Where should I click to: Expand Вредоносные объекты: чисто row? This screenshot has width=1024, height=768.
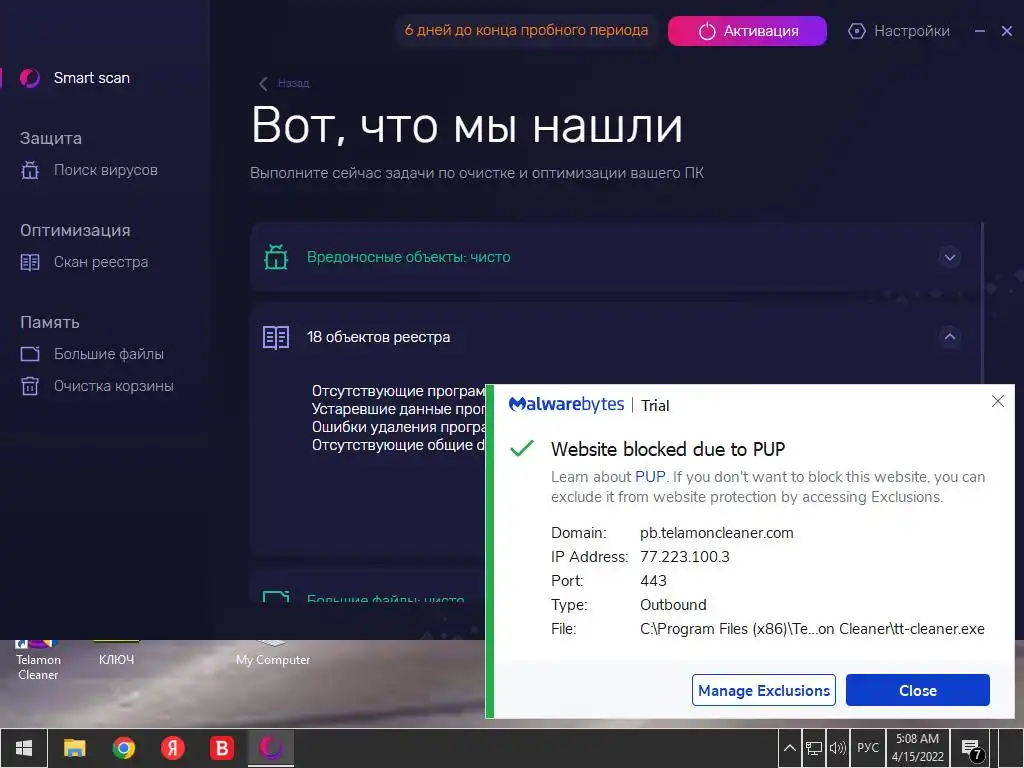950,257
